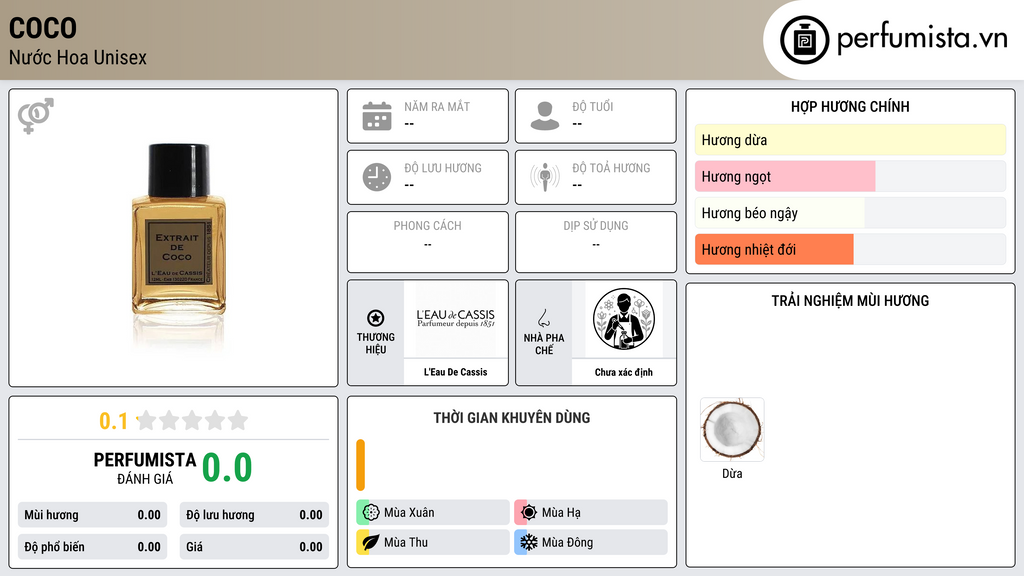Click the yellow 0.1 user rating value

[113, 421]
